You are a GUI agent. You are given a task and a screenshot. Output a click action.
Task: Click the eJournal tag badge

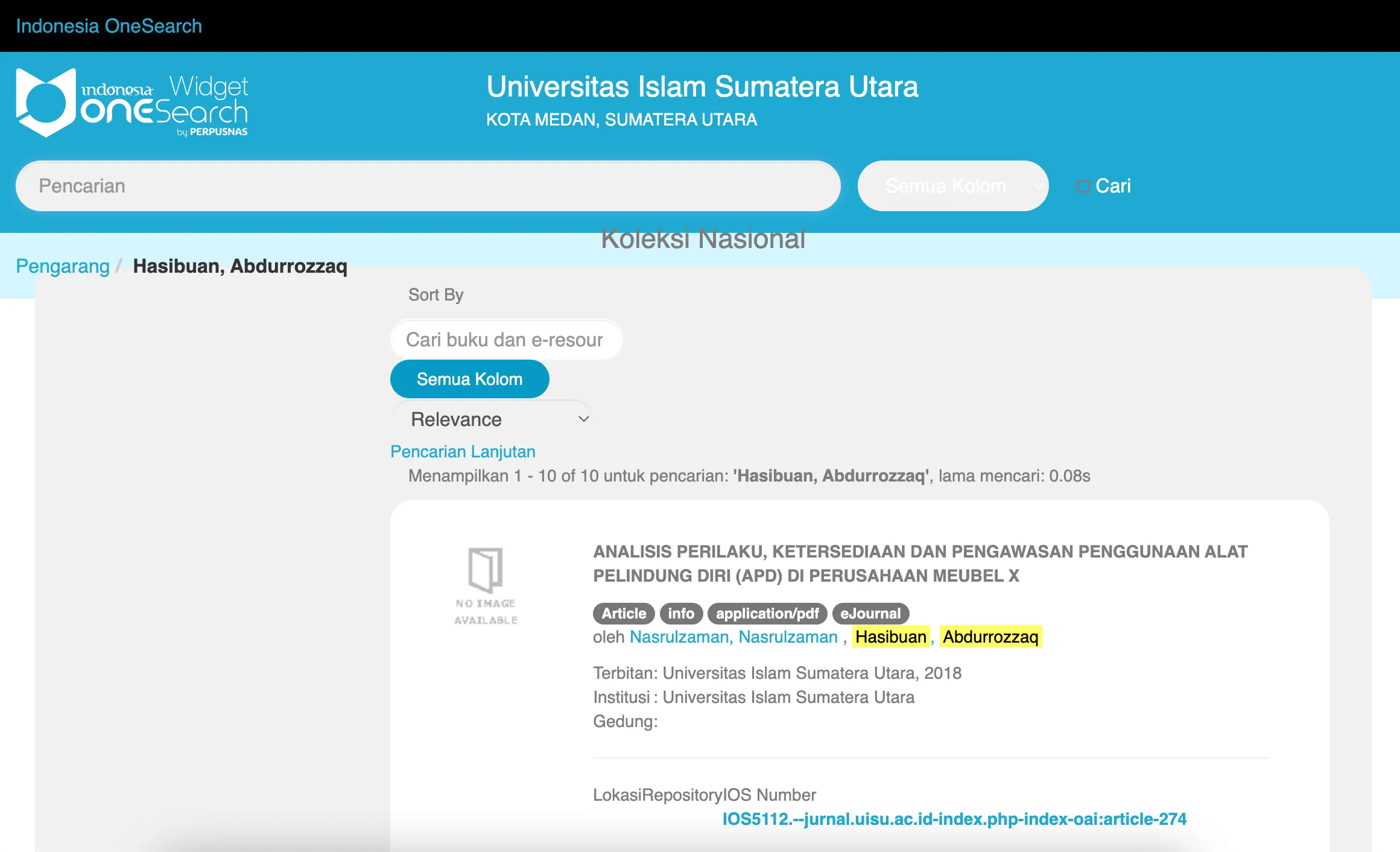coord(870,614)
